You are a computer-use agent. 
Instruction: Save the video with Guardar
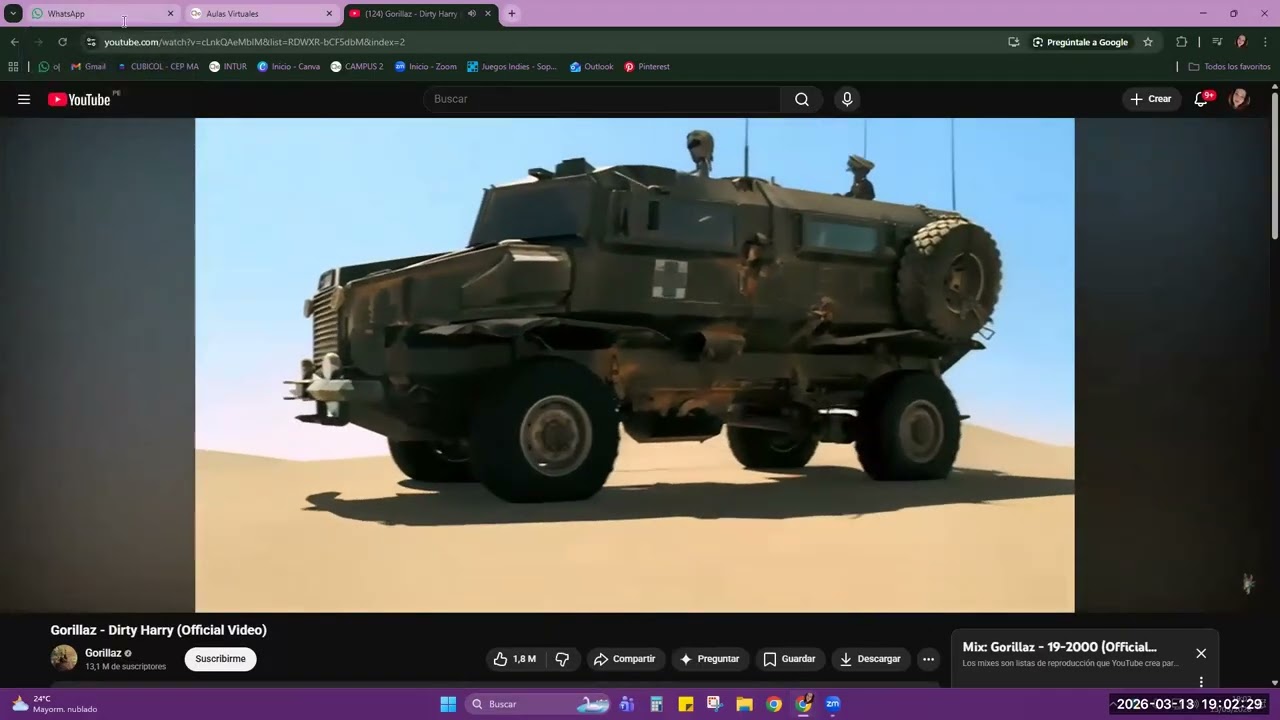(789, 659)
